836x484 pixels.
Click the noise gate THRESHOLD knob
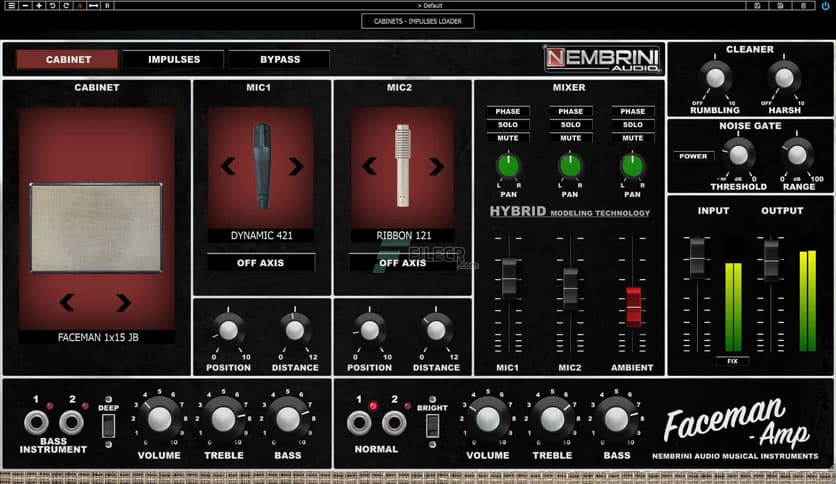pos(738,155)
